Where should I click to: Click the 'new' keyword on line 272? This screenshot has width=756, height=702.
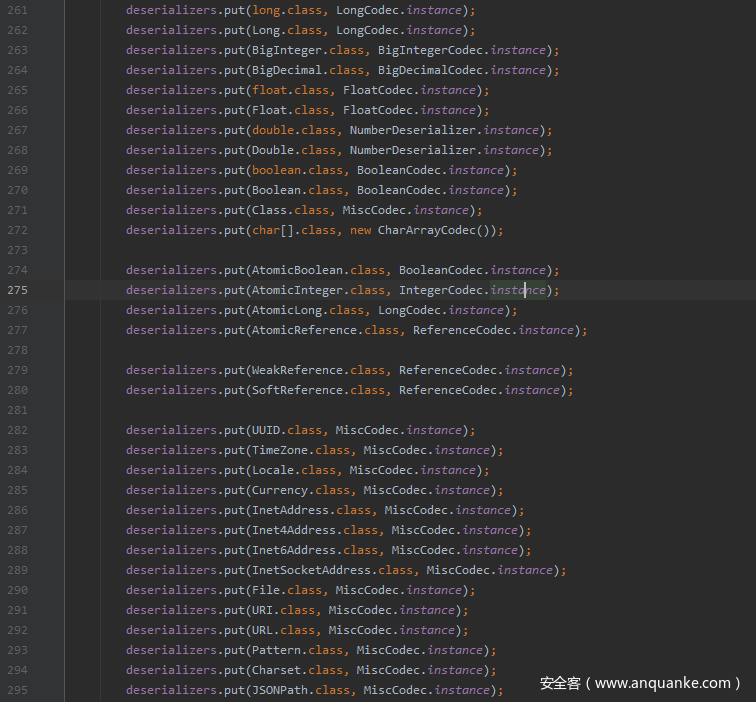click(x=360, y=230)
